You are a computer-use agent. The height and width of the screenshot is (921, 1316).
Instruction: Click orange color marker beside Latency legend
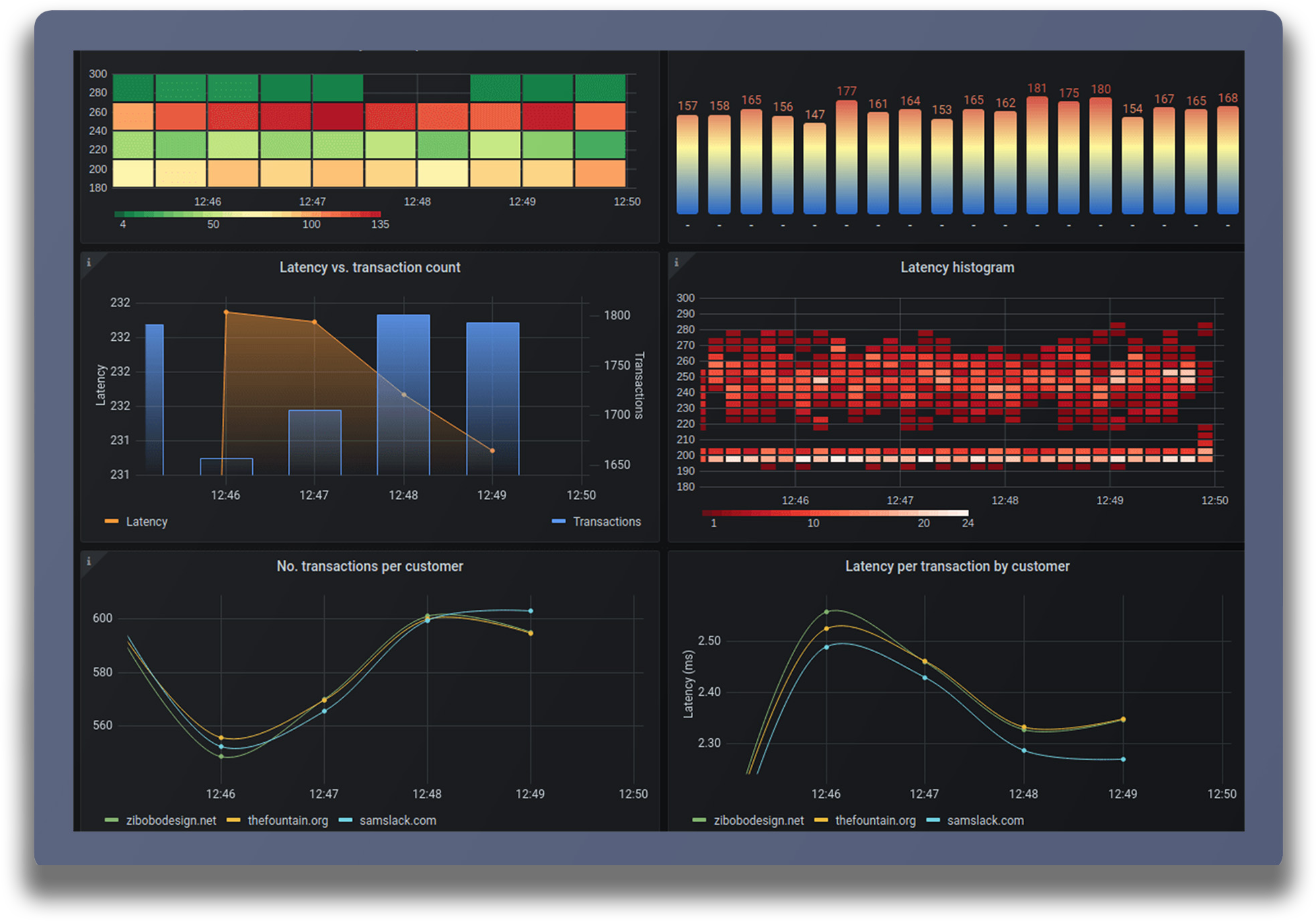(112, 522)
